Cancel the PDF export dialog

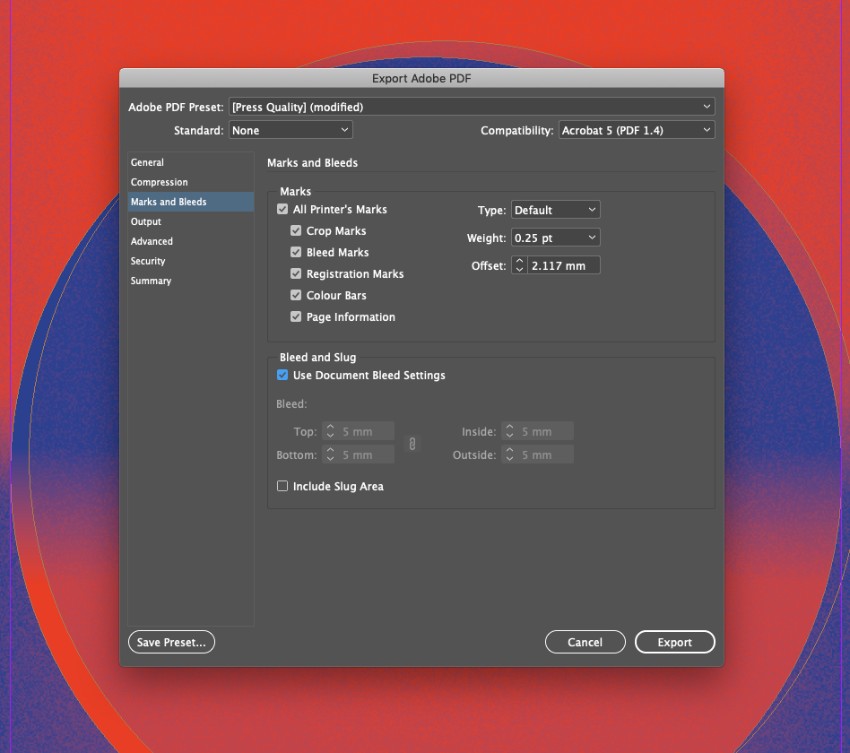[585, 642]
